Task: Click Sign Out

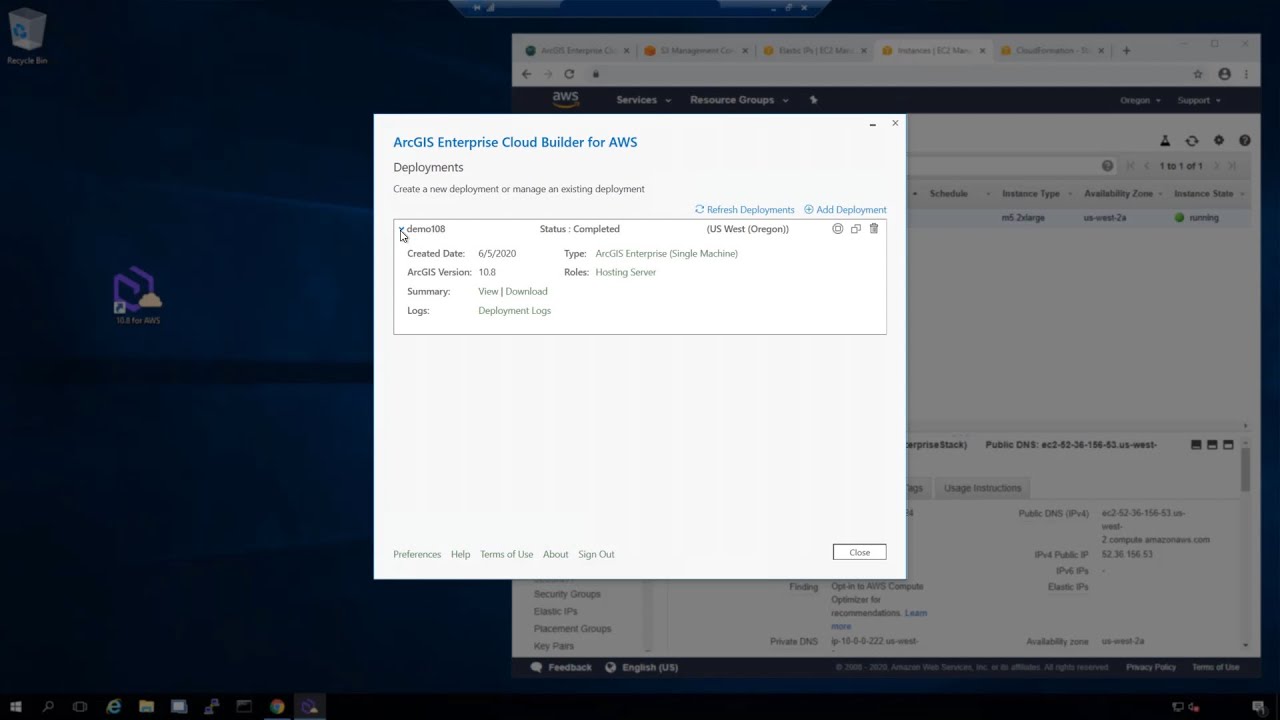Action: pyautogui.click(x=596, y=554)
